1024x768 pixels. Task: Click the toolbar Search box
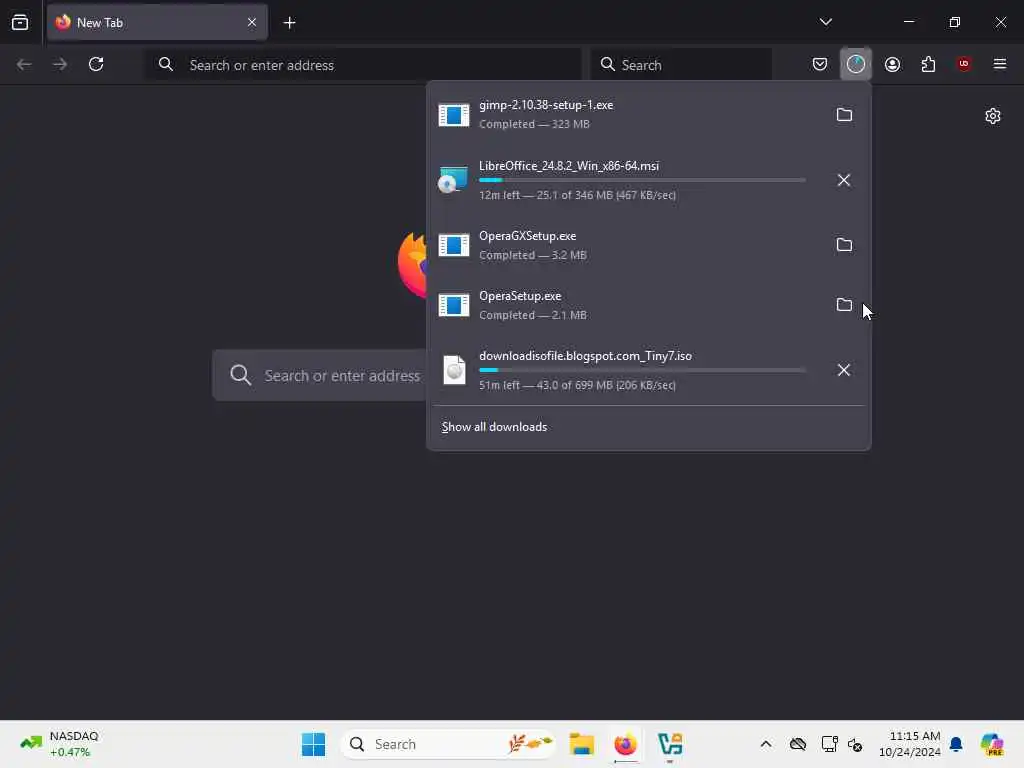pos(681,65)
